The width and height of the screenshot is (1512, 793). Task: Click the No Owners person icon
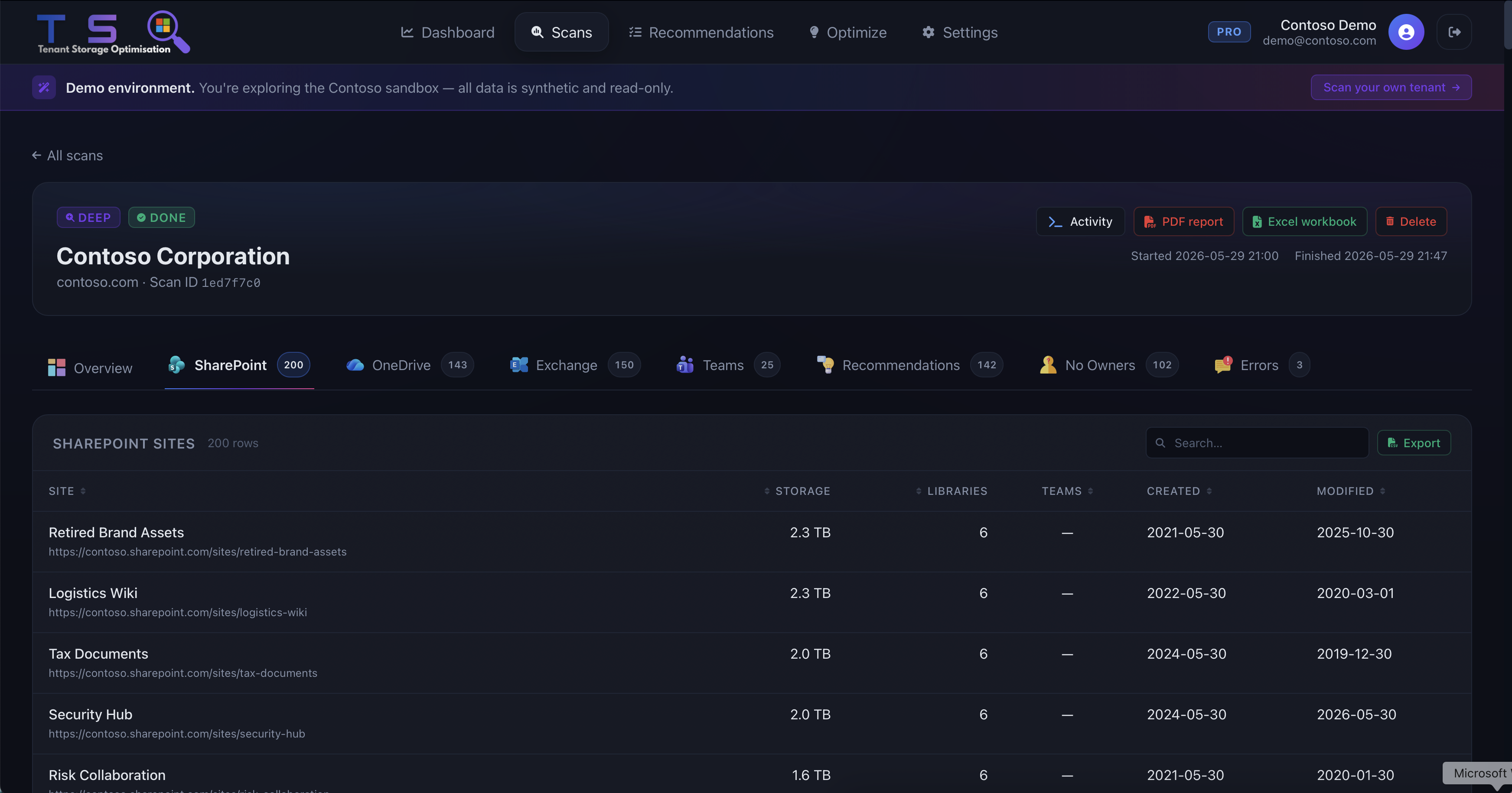pyautogui.click(x=1048, y=365)
